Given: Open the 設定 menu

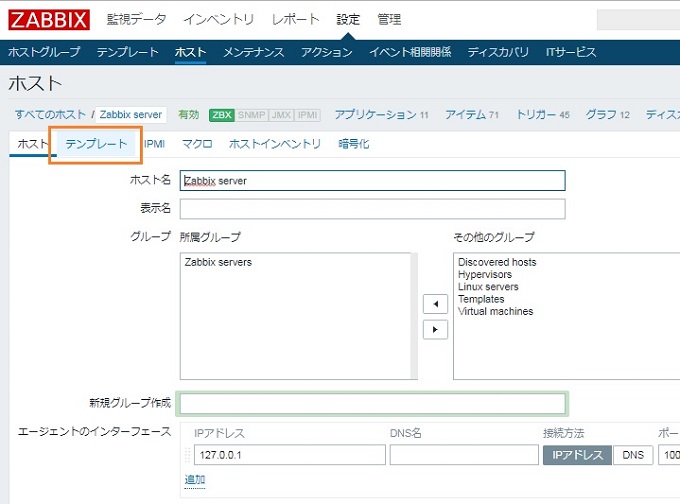Looking at the screenshot, I should (x=348, y=20).
